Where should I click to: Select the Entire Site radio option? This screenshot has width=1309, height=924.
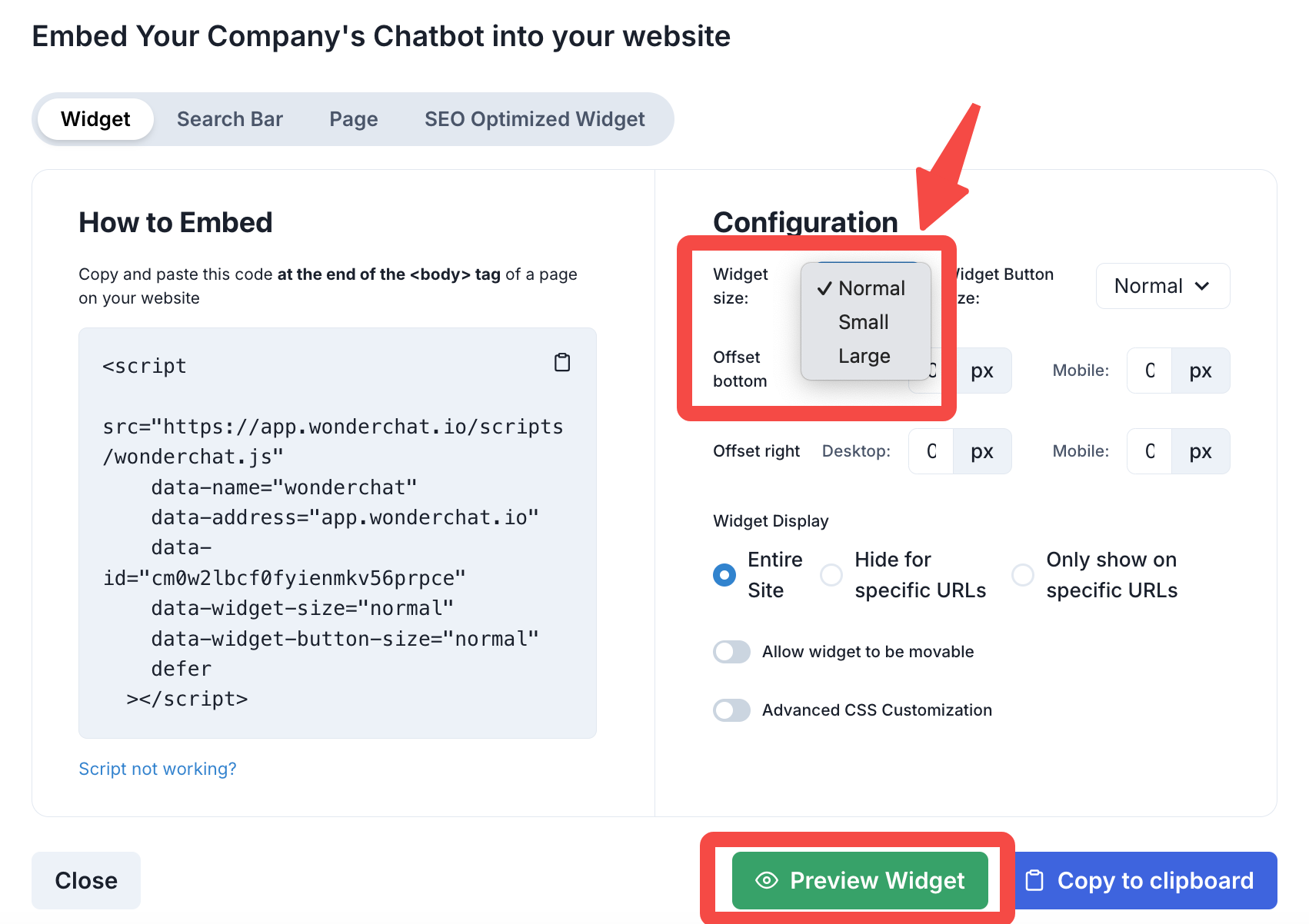[724, 575]
